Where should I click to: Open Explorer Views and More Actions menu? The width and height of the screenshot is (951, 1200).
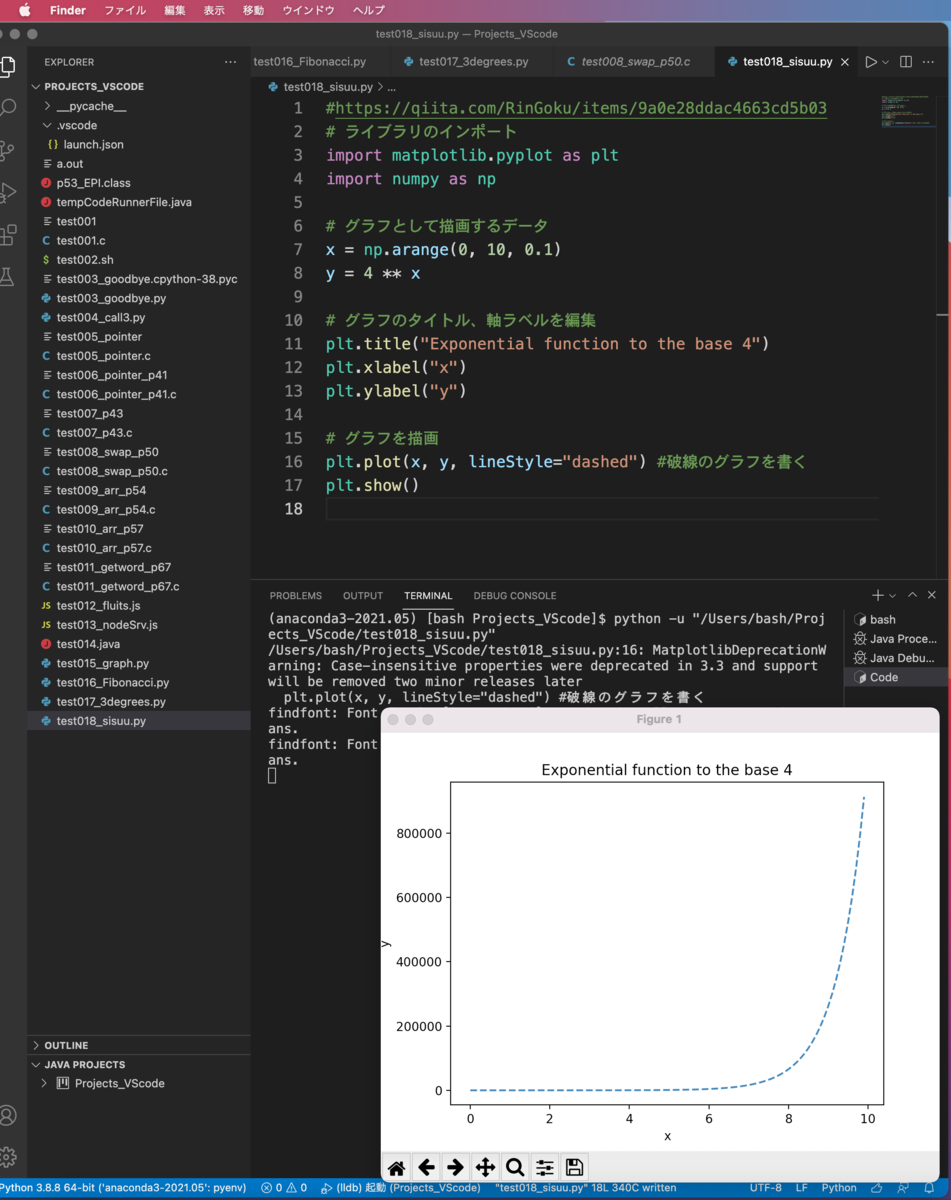(x=231, y=62)
